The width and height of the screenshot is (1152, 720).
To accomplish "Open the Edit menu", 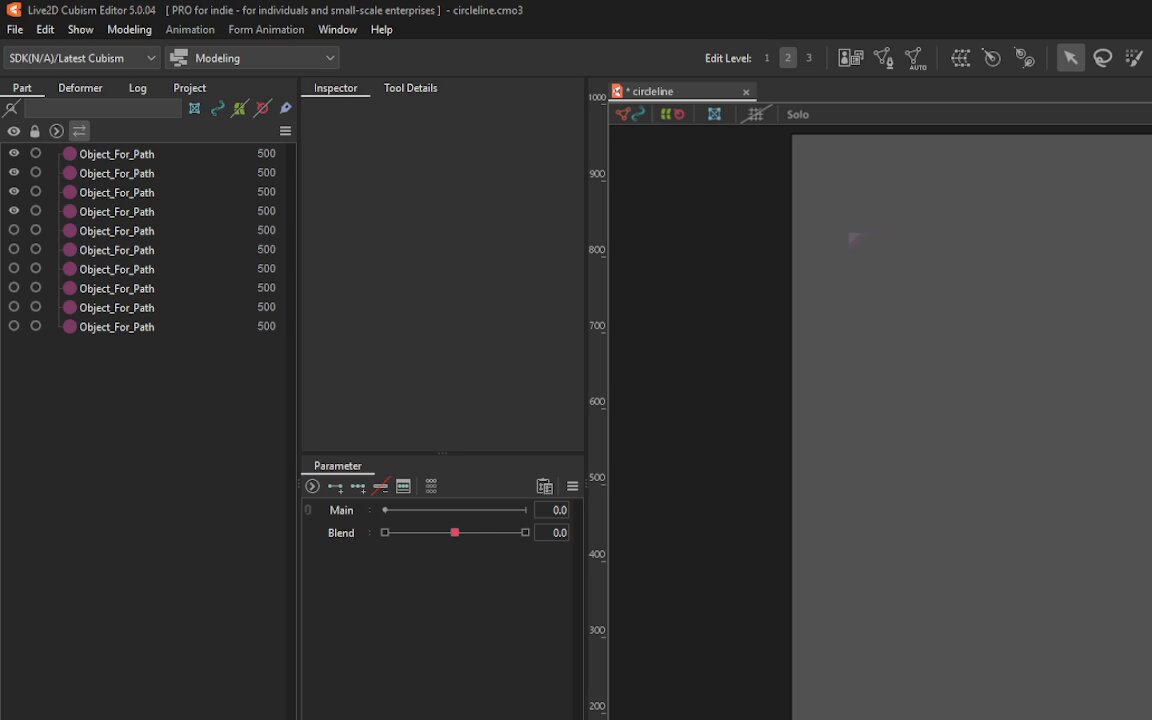I will 46,29.
